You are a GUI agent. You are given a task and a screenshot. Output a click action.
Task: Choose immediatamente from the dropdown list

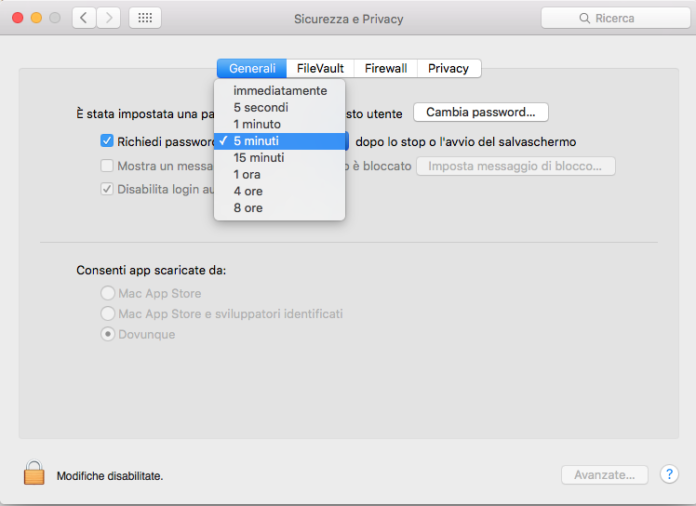(279, 91)
